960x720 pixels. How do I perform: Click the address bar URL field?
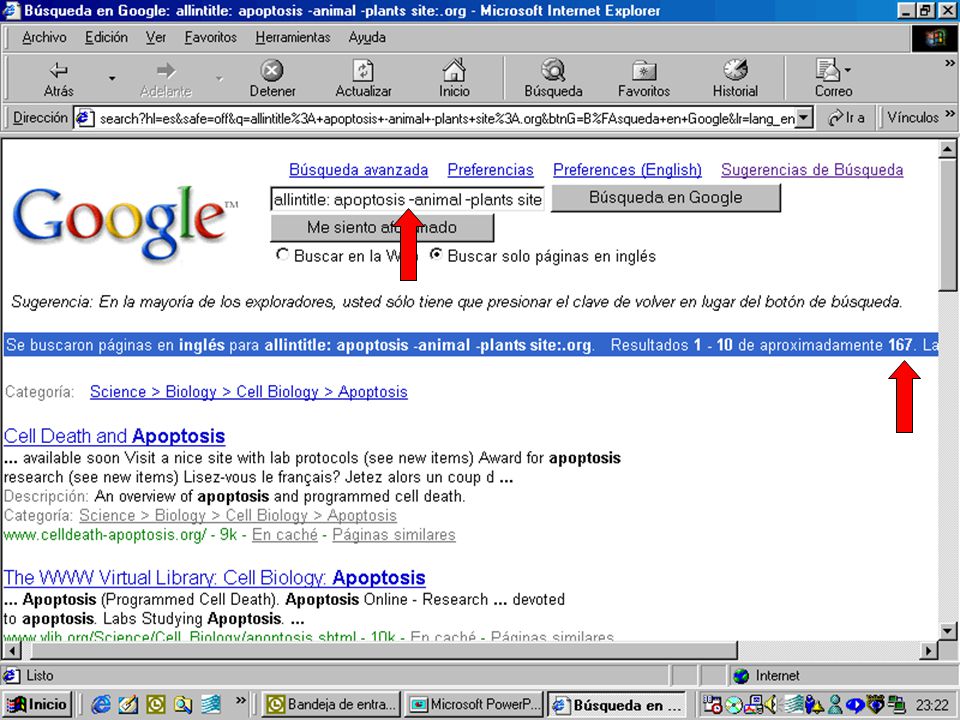pos(446,118)
